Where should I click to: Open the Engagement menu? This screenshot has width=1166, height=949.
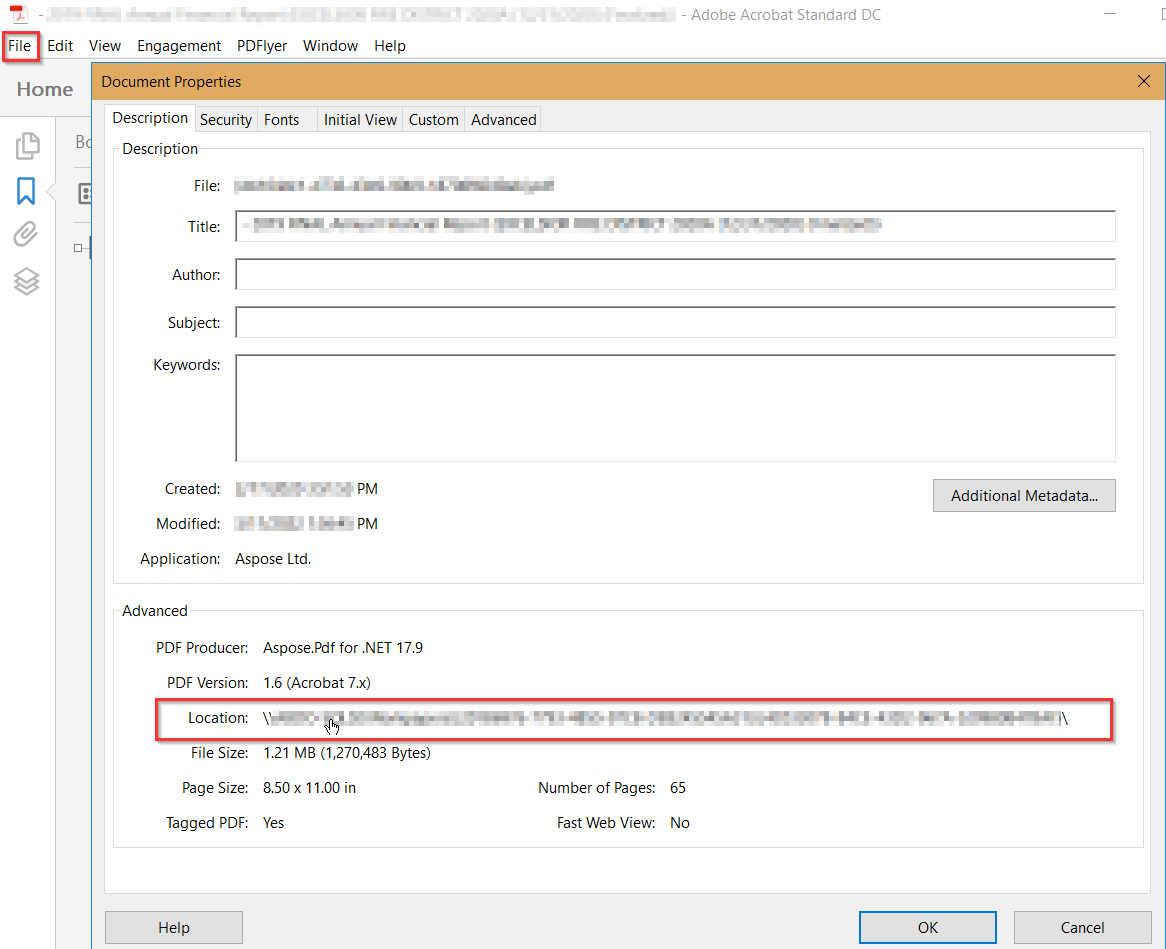[179, 46]
